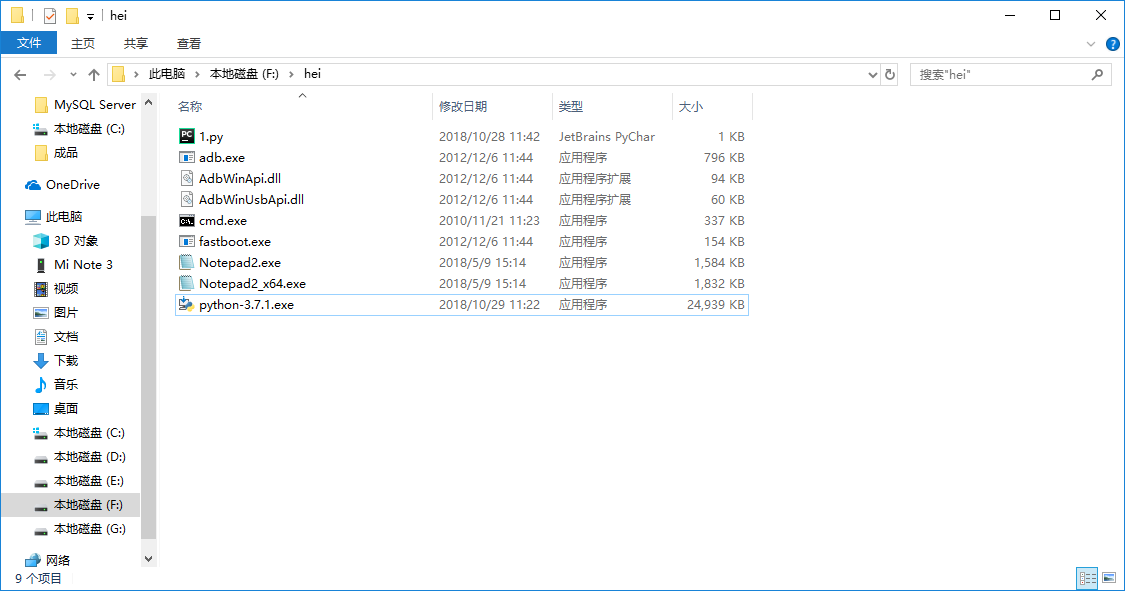
Task: Switch to the 查看 ribbon tab
Action: [189, 44]
